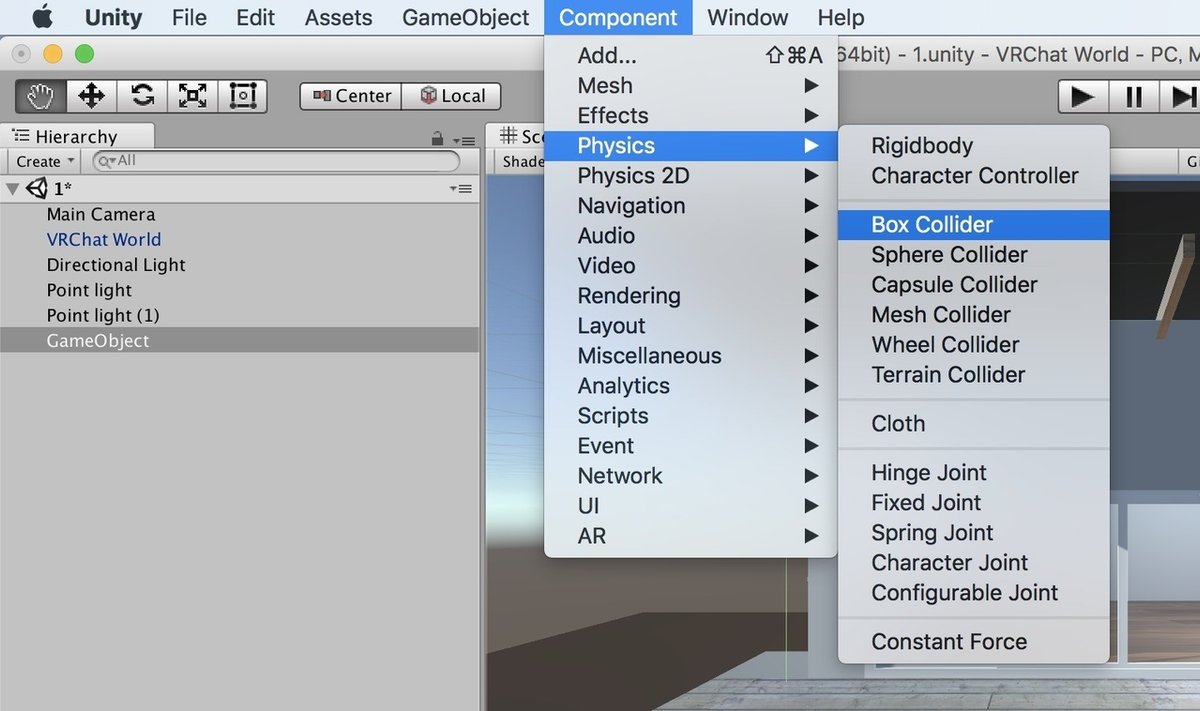Screen dimensions: 1200x711
Task: Select GameObject in Hierarchy
Action: tap(98, 340)
